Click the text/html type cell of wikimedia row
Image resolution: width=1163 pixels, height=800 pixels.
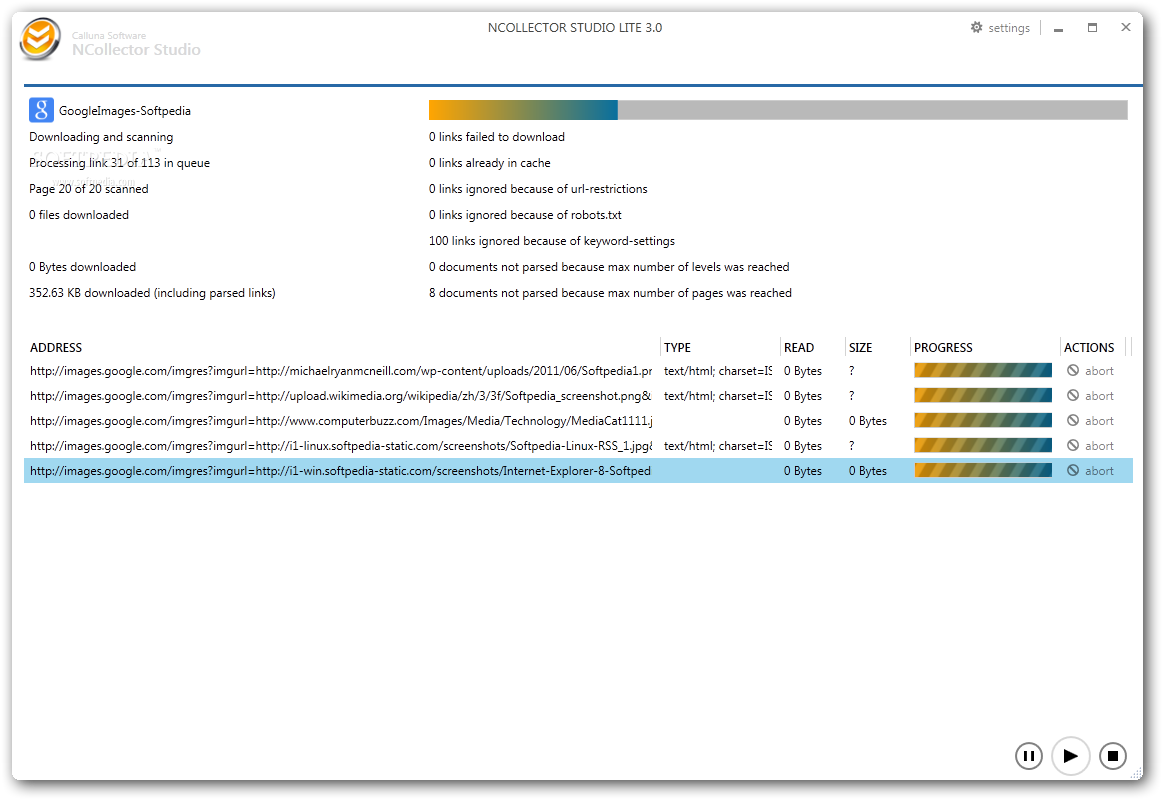click(718, 396)
